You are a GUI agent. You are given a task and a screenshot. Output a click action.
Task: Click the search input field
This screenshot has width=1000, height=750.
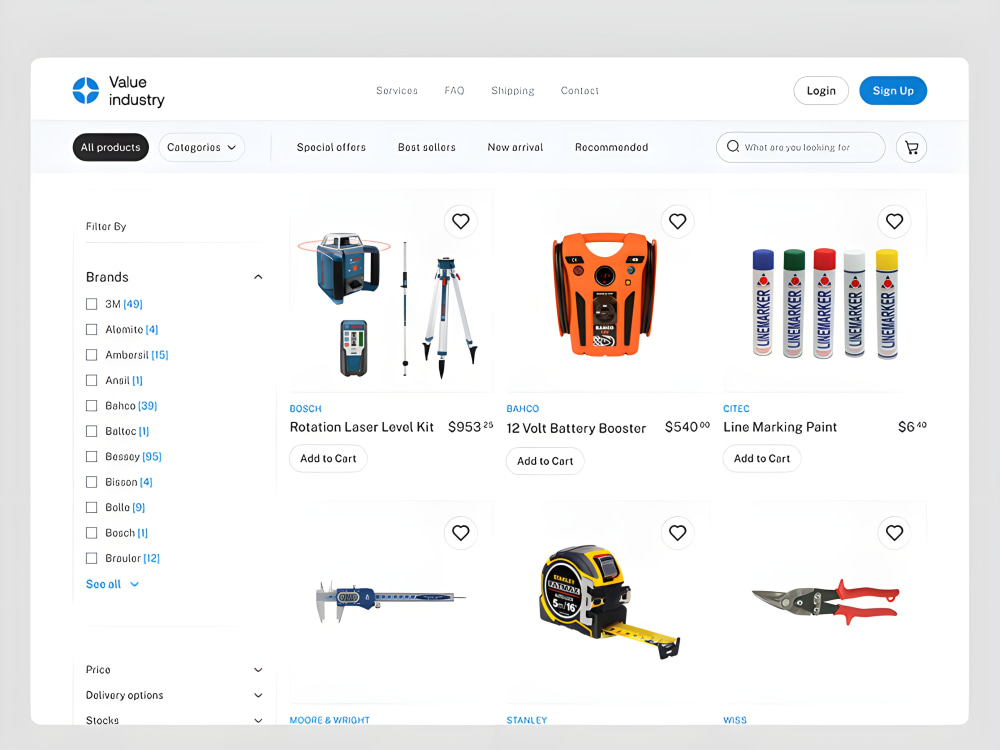click(x=800, y=147)
